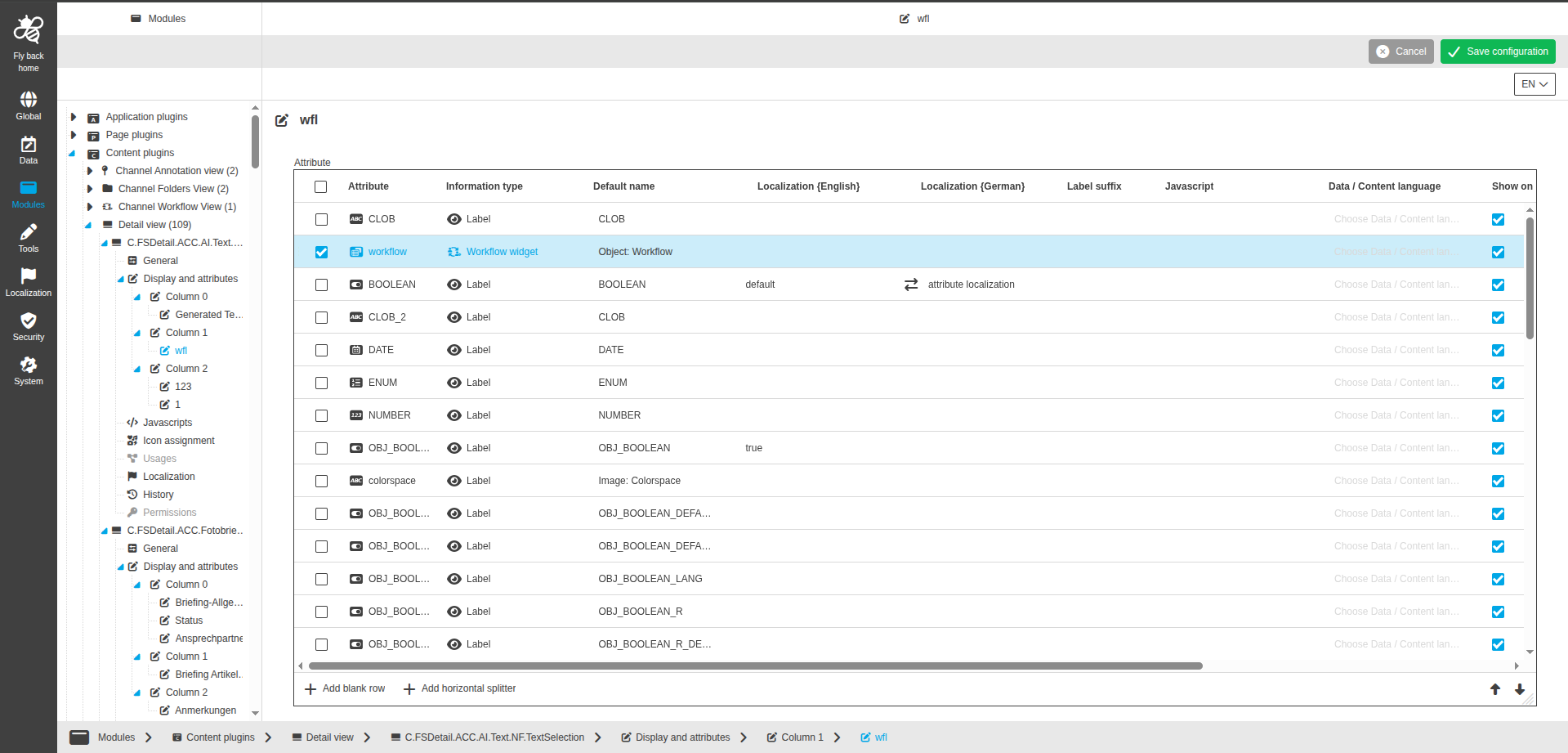
Task: Expand Channel Annotation view (2) node
Action: tap(90, 171)
